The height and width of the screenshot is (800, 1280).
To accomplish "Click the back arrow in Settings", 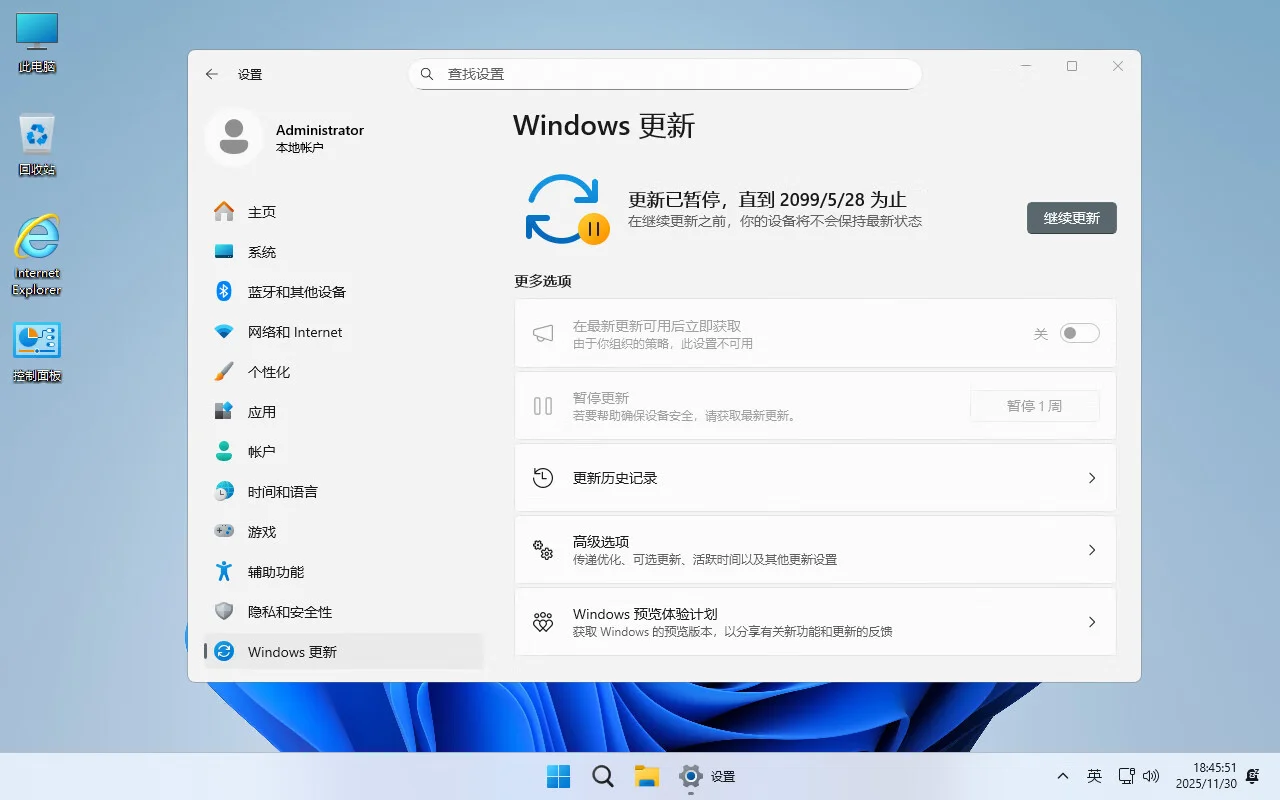I will point(211,73).
